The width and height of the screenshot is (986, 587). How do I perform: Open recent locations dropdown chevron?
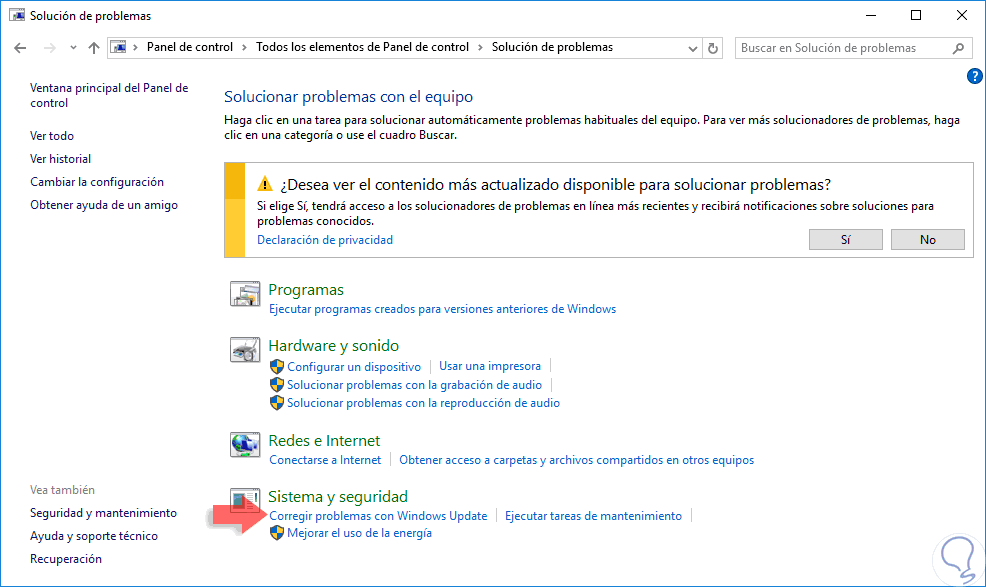point(74,48)
